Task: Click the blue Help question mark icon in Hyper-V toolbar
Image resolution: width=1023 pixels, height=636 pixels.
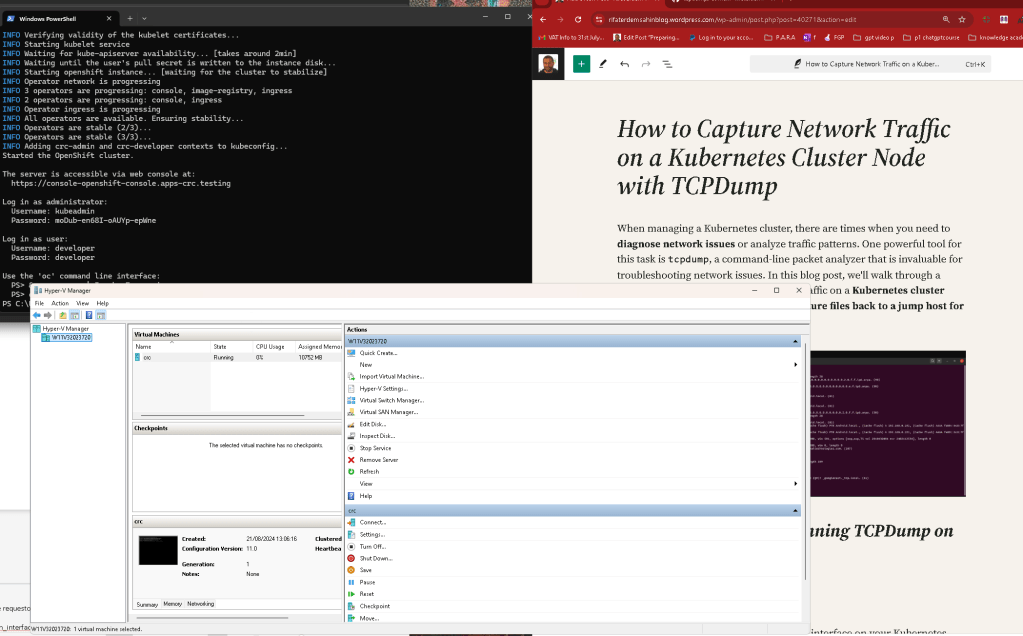Action: [x=89, y=315]
